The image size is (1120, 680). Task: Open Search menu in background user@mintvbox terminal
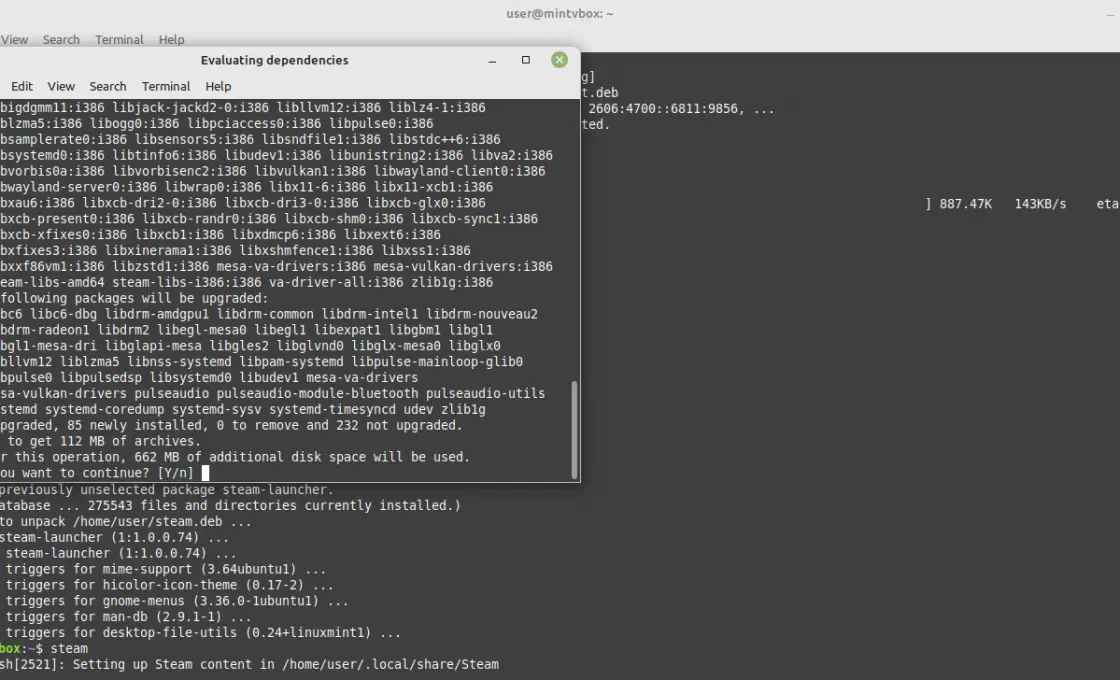[x=61, y=40]
